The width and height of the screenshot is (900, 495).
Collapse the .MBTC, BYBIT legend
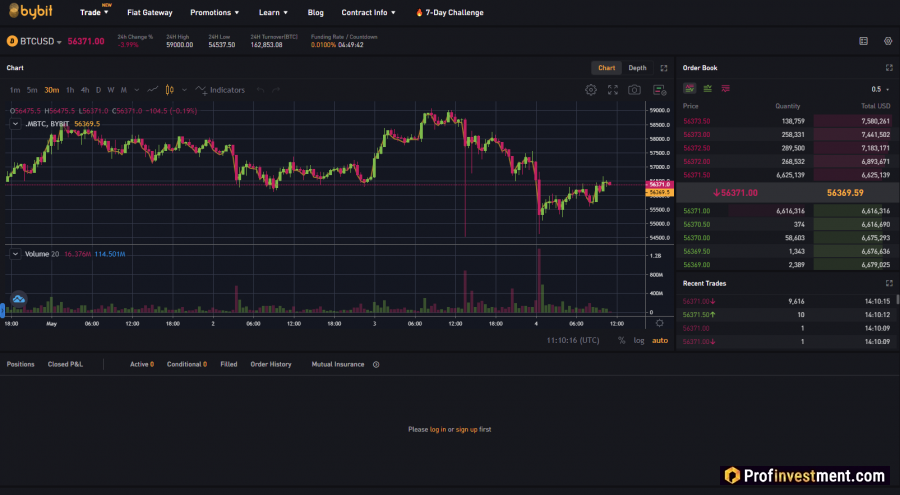(x=15, y=124)
